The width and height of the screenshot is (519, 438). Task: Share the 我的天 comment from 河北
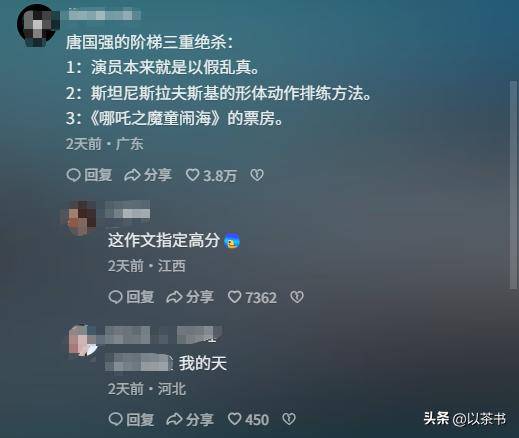tap(190, 419)
